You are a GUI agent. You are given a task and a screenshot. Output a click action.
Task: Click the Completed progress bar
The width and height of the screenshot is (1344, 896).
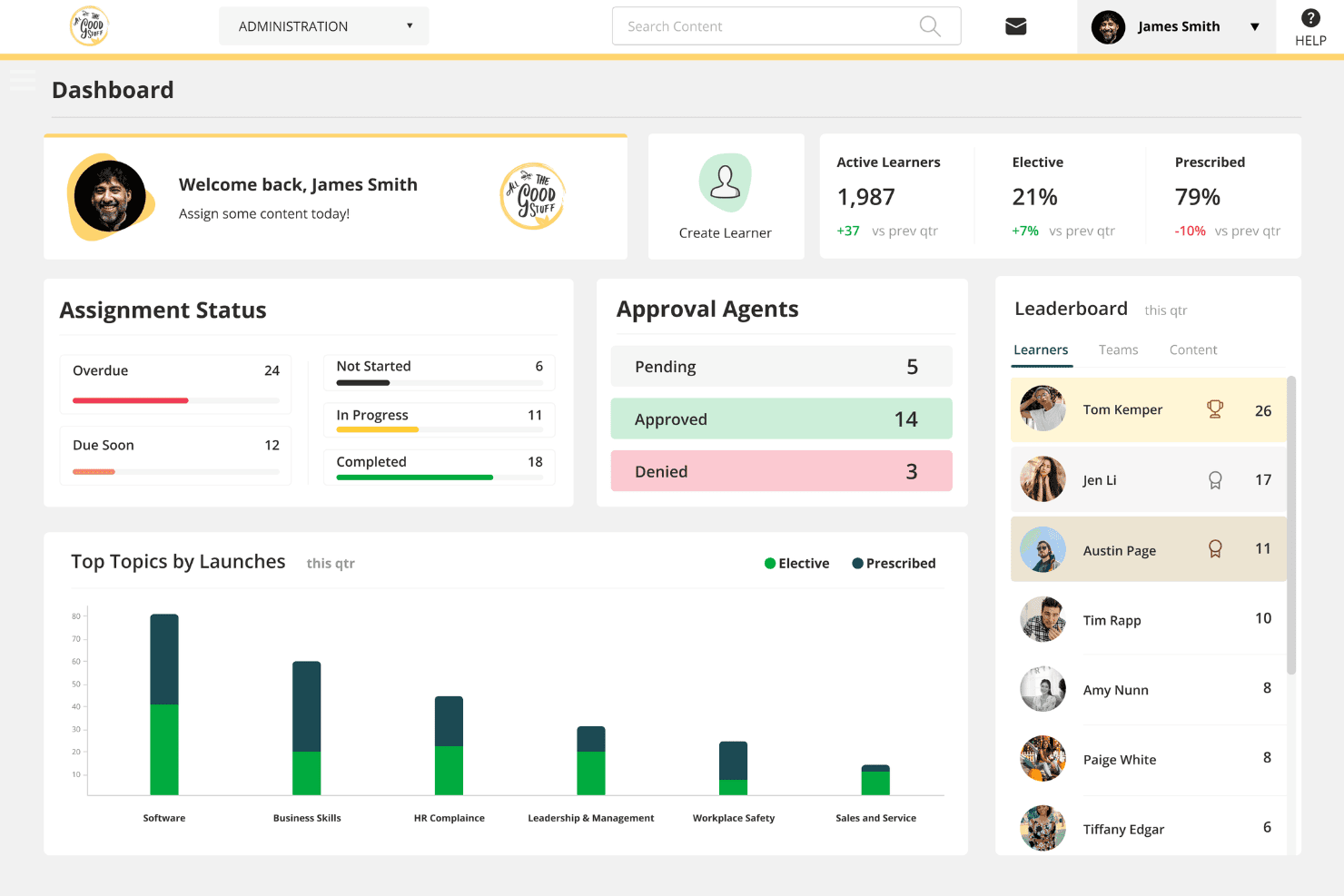click(440, 478)
